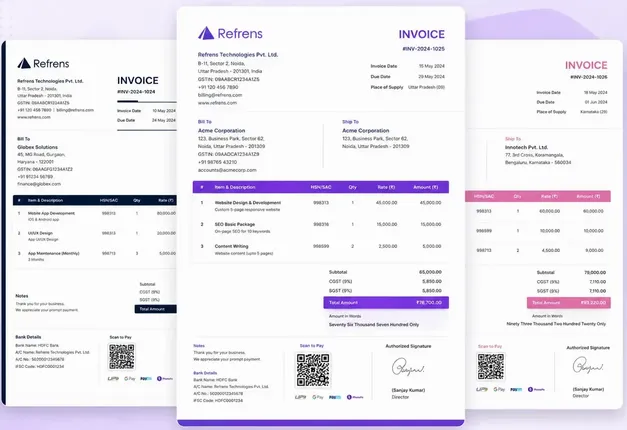Click the signature on the purple invoice
The image size is (627, 430).
408,367
